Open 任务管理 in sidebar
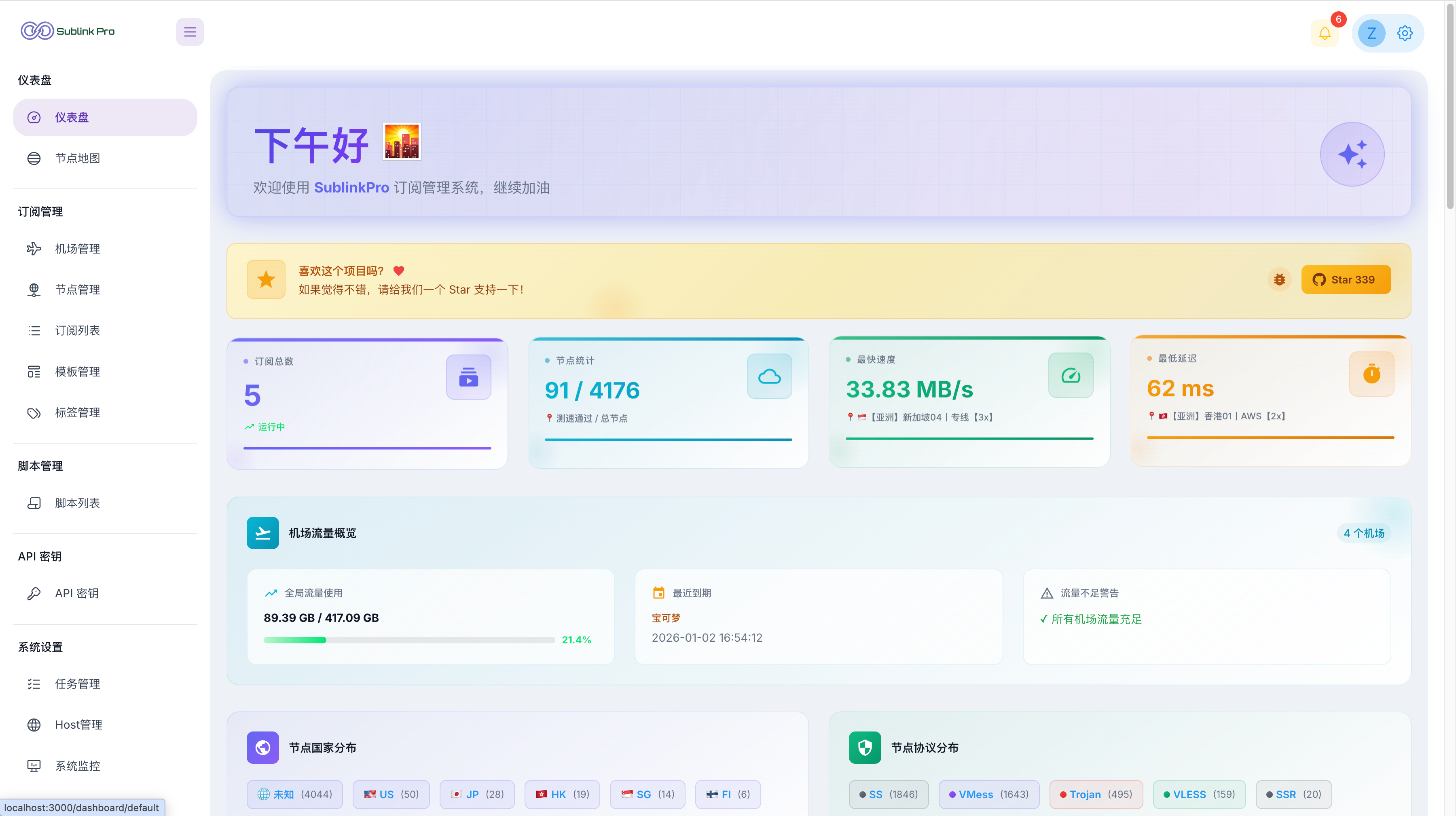 (105, 684)
